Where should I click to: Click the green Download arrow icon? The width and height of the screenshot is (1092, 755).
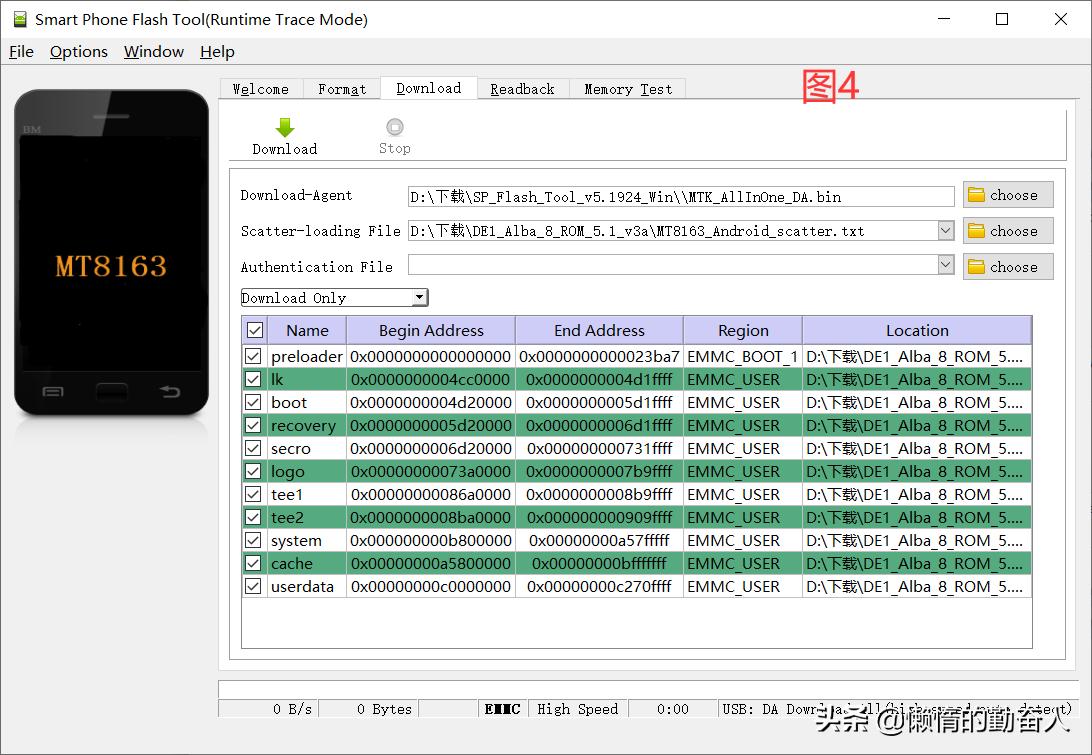[x=285, y=128]
